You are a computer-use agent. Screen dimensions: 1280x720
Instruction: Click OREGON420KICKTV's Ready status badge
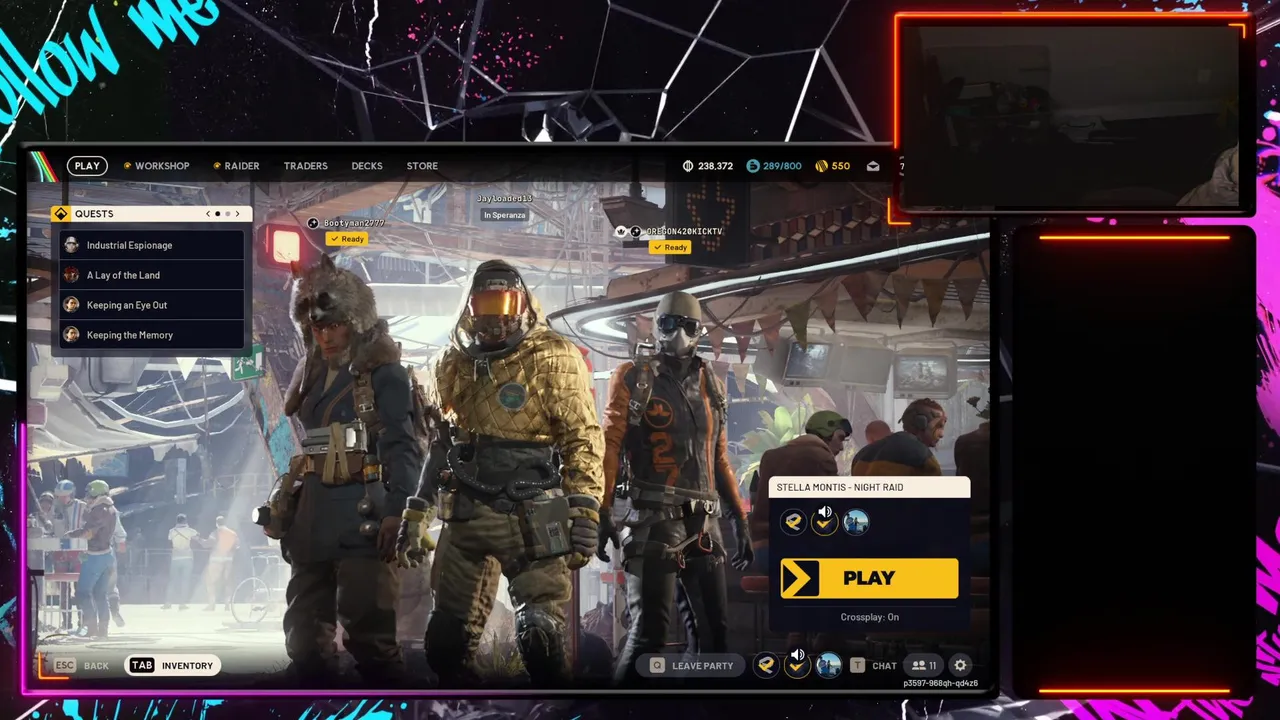click(670, 247)
